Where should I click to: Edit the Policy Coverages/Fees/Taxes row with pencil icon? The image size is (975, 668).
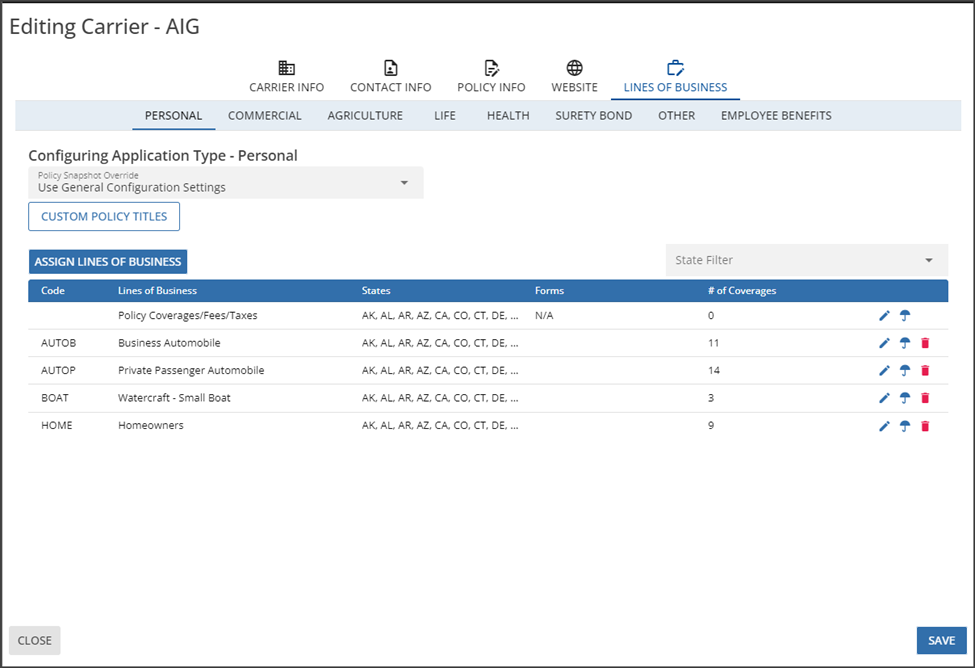(884, 316)
